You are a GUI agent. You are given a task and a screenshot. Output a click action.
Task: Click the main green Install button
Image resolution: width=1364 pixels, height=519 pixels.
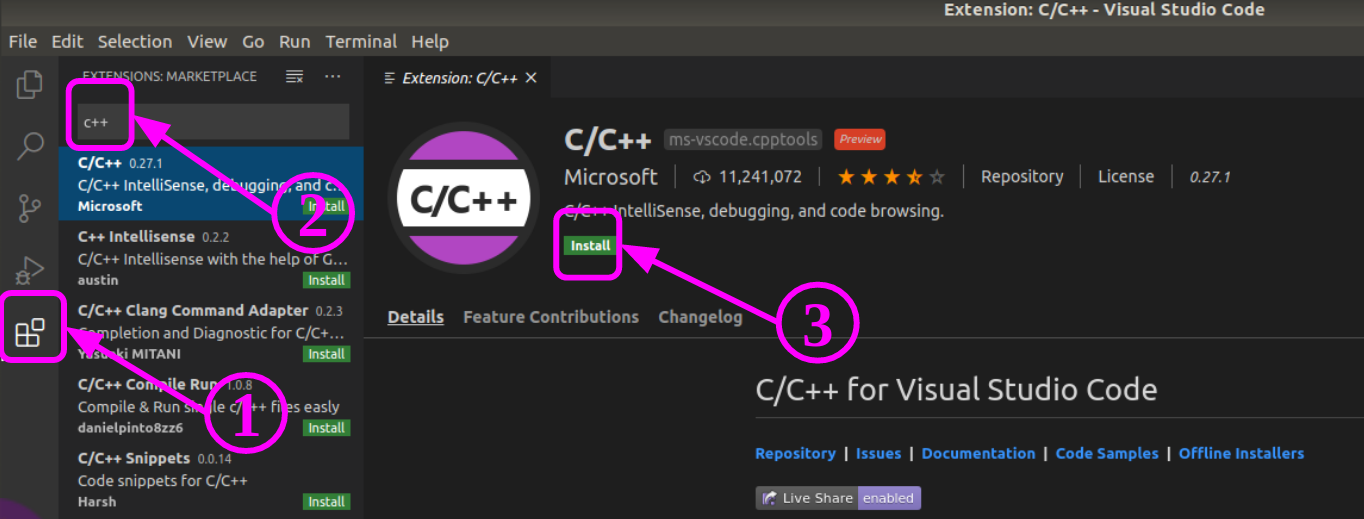click(x=590, y=246)
